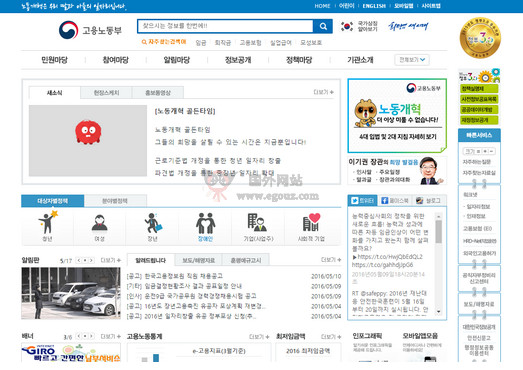Click the 어린이 link in top bar
This screenshot has height=370, width=523.
347,6
